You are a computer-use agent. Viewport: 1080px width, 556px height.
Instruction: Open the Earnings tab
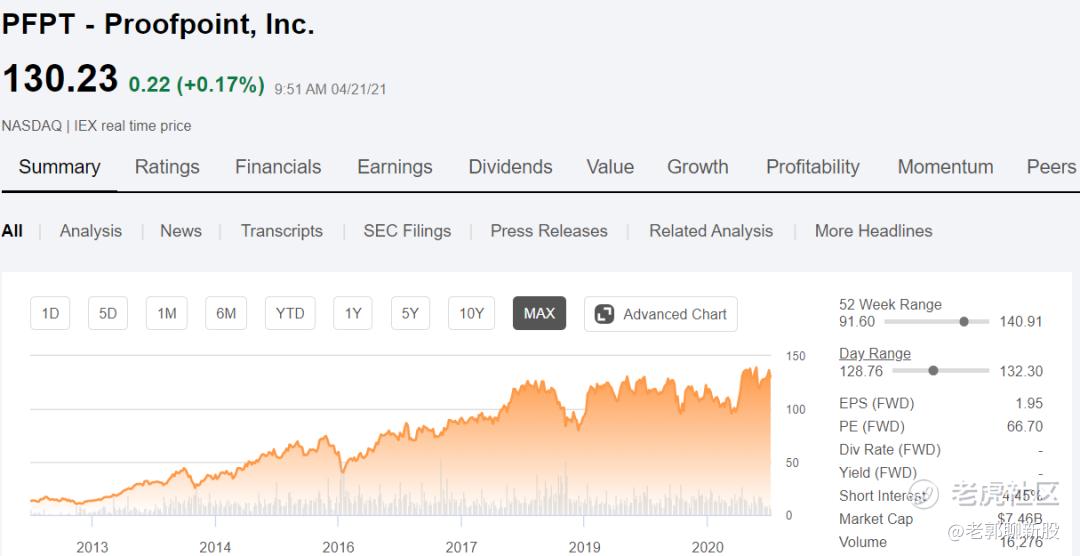[395, 167]
